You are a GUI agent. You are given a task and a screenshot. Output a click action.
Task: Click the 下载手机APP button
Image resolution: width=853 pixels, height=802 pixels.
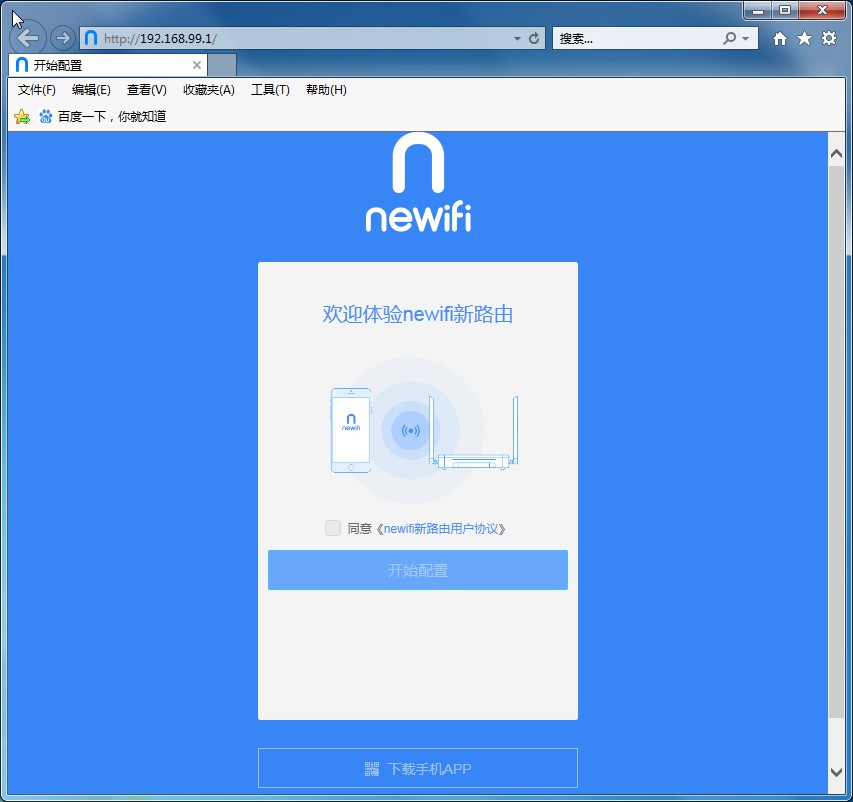point(418,768)
